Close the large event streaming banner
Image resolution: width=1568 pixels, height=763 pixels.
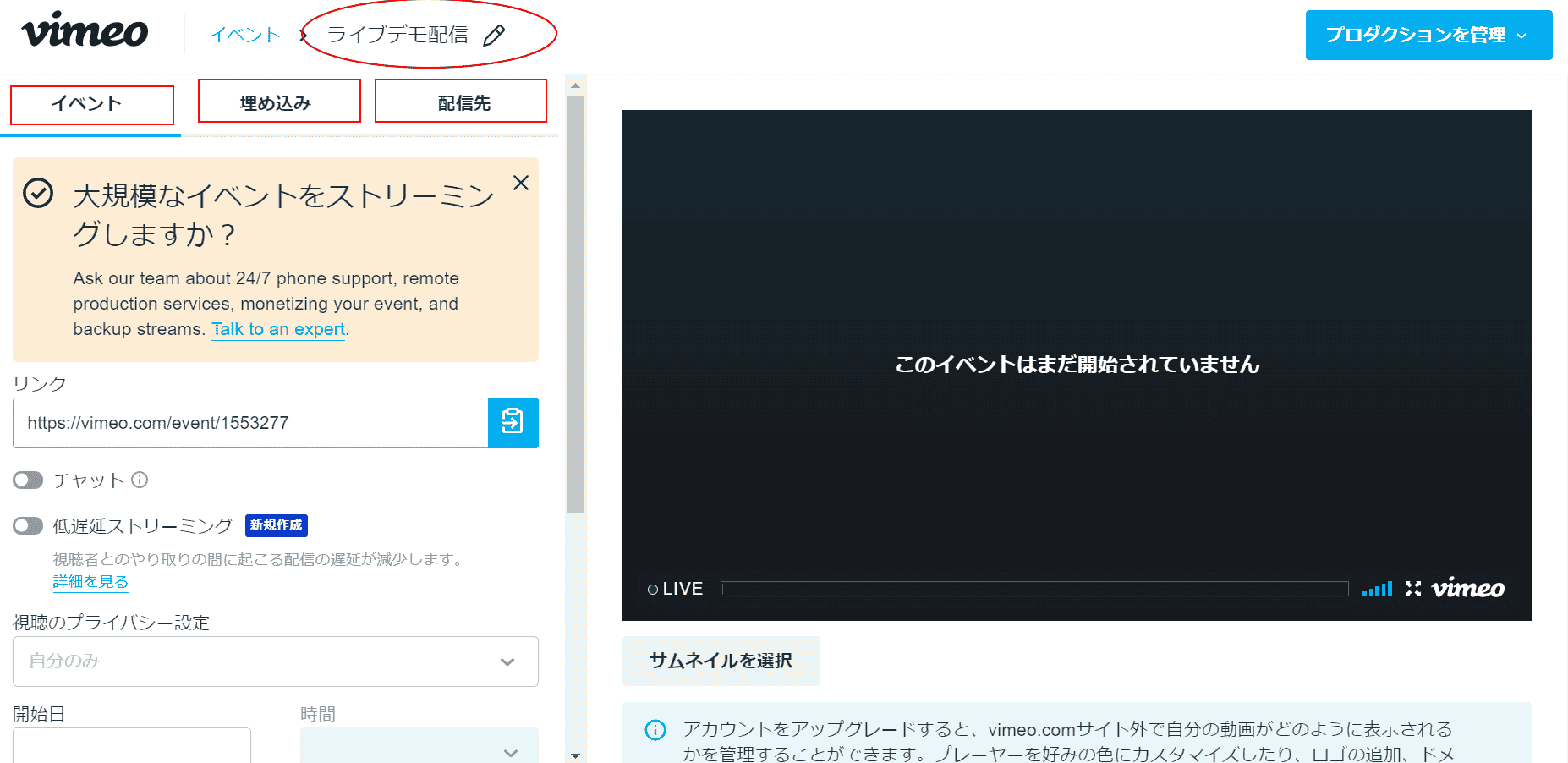click(521, 183)
